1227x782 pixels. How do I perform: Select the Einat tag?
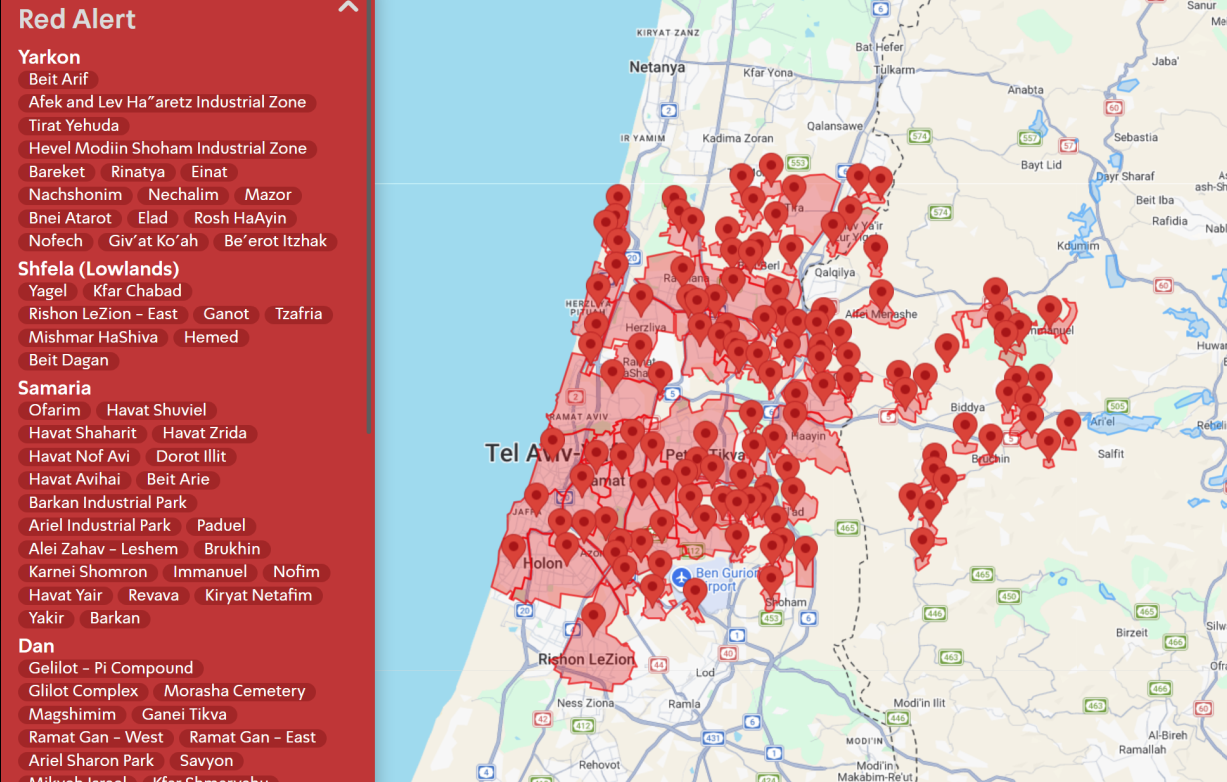209,172
